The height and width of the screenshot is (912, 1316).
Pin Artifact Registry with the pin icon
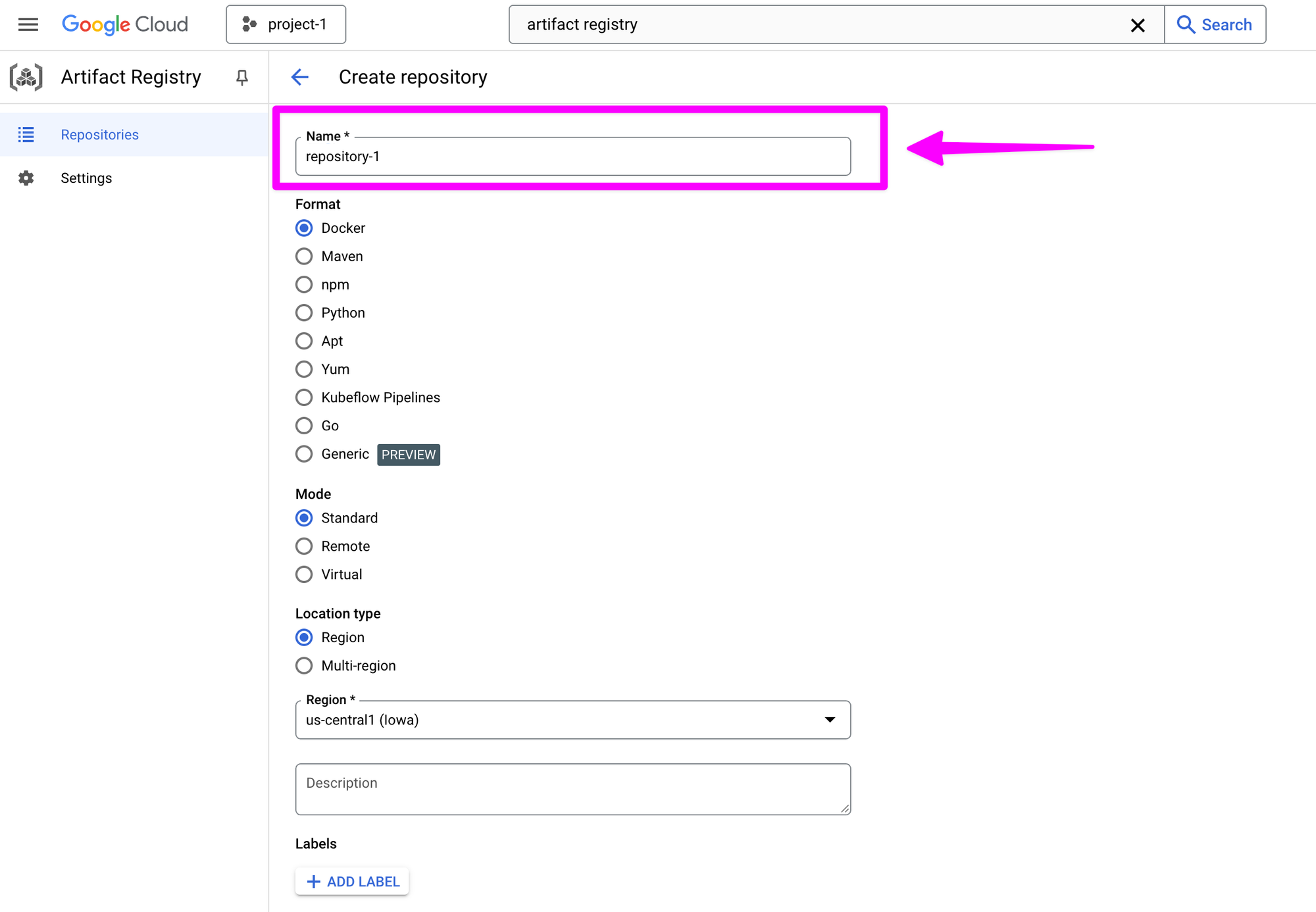242,78
